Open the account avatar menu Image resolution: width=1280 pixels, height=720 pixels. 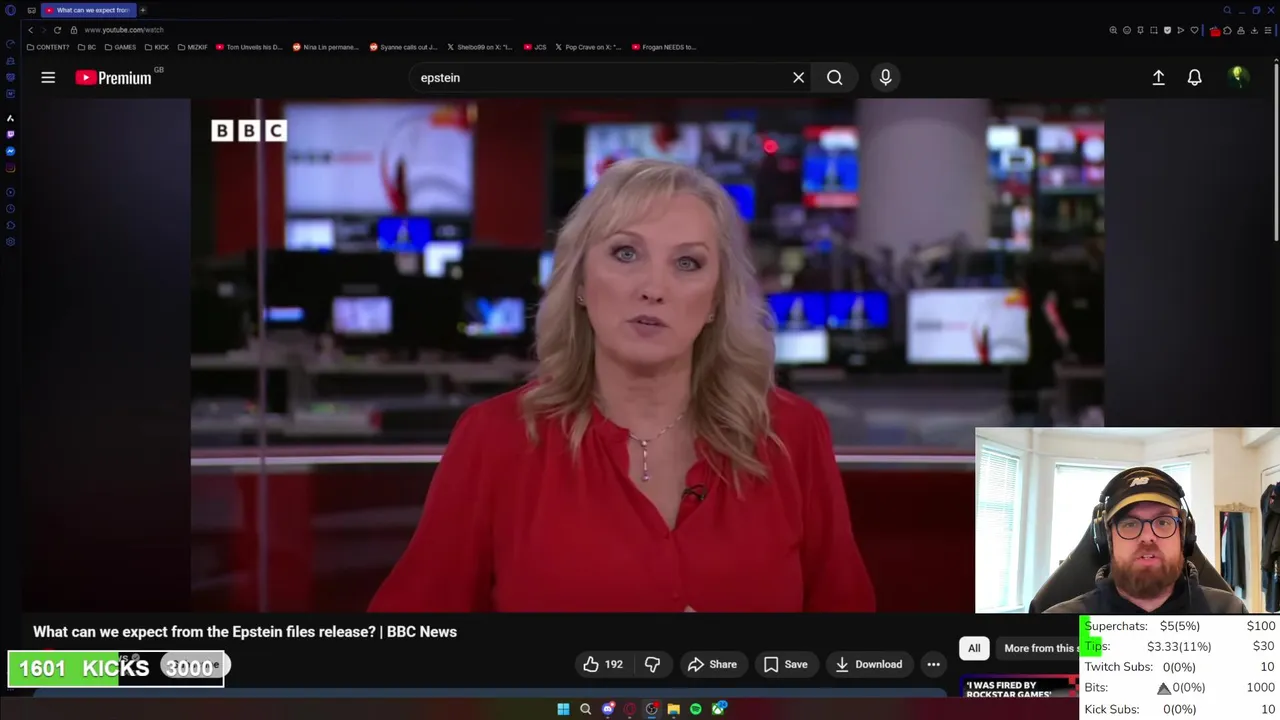(x=1238, y=77)
